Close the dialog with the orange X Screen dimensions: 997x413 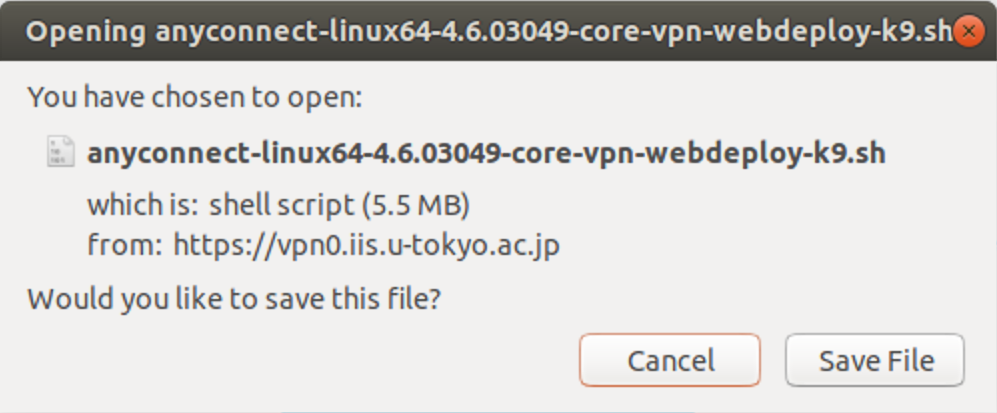[x=968, y=32]
